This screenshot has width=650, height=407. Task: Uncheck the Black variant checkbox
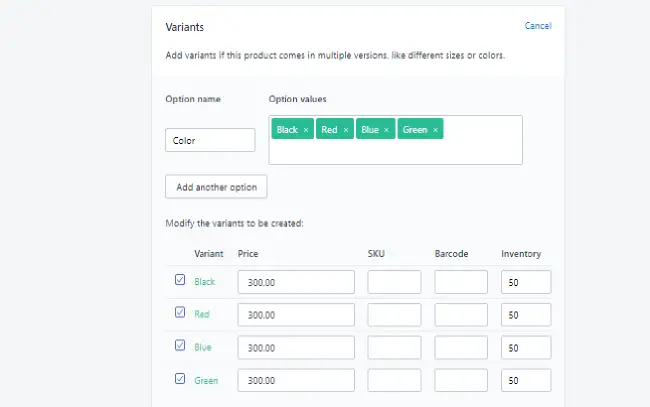[180, 280]
